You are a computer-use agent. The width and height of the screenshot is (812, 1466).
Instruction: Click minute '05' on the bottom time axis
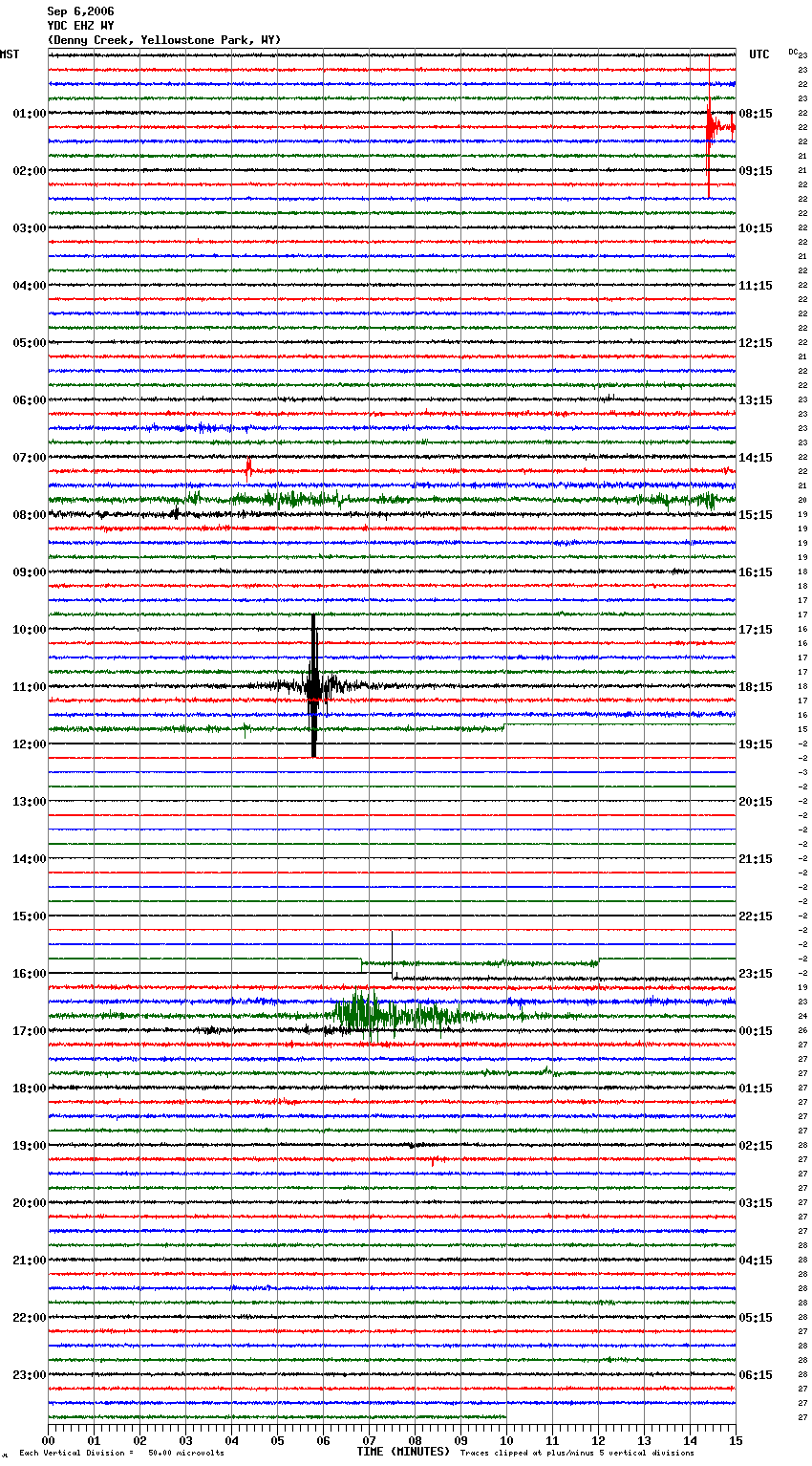[x=277, y=1440]
